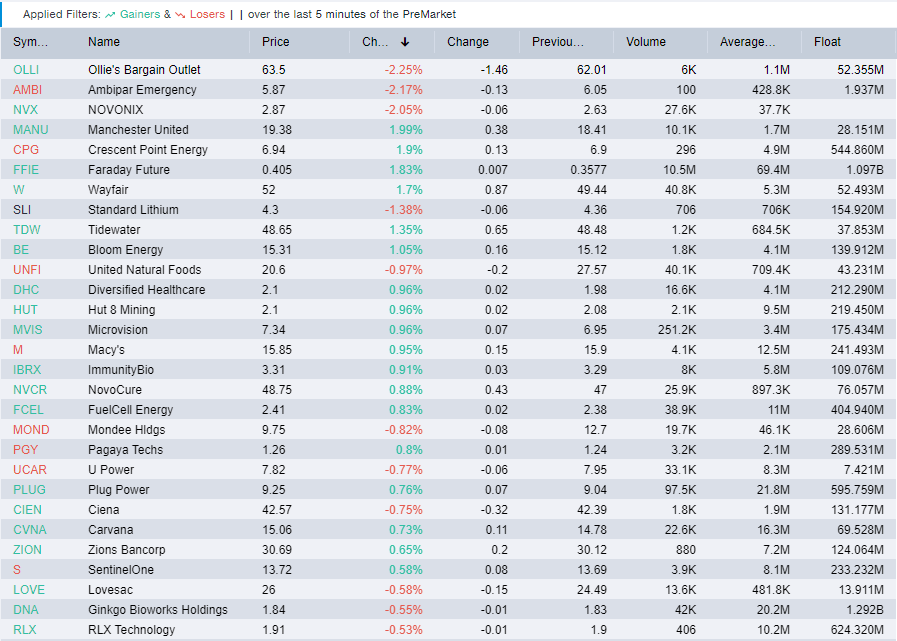Open the TDW ticker symbol
The width and height of the screenshot is (897, 641).
pos(27,230)
